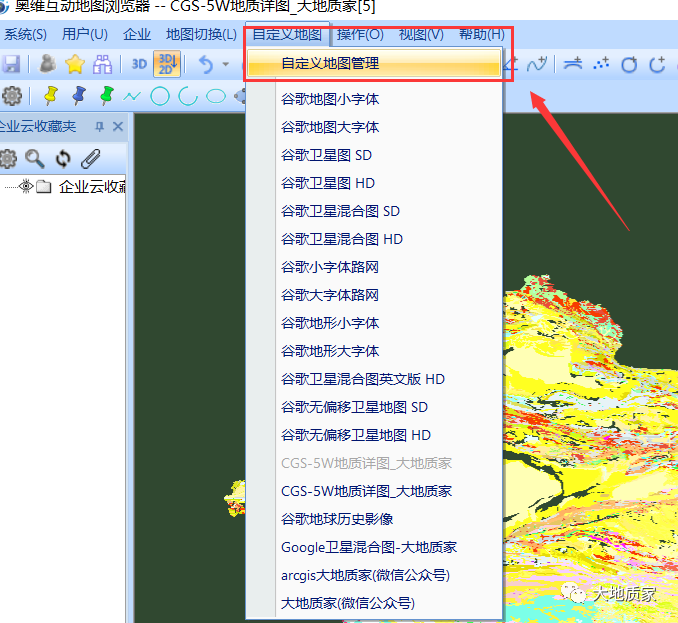
Task: Click the magnifier search icon in the favorites panel
Action: click(x=35, y=159)
